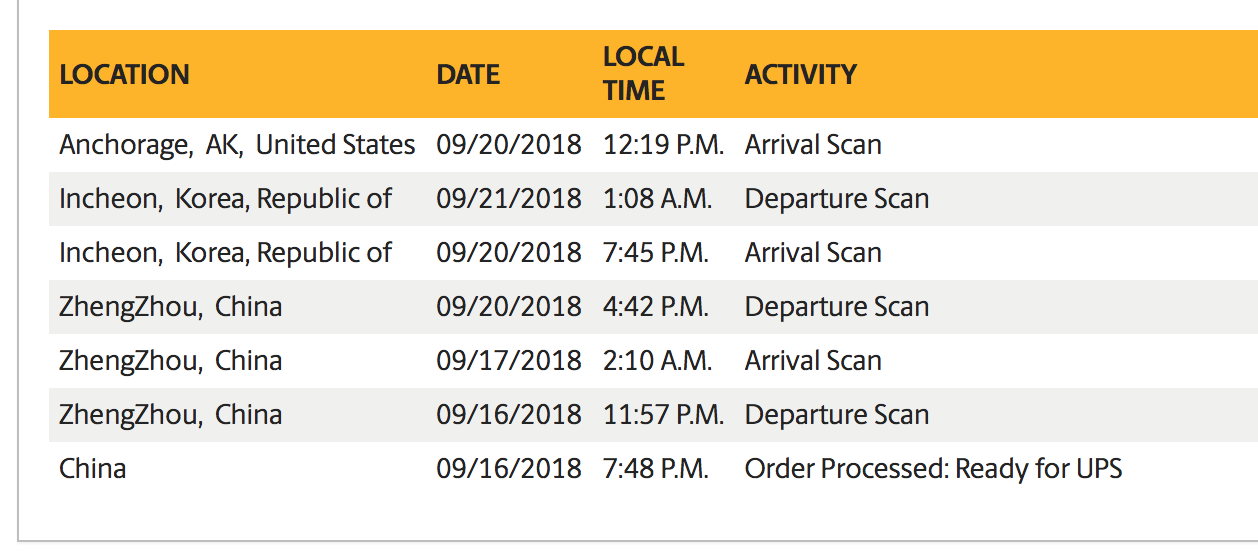Click the LOCAL TIME column header
The height and width of the screenshot is (560, 1258).
[644, 73]
